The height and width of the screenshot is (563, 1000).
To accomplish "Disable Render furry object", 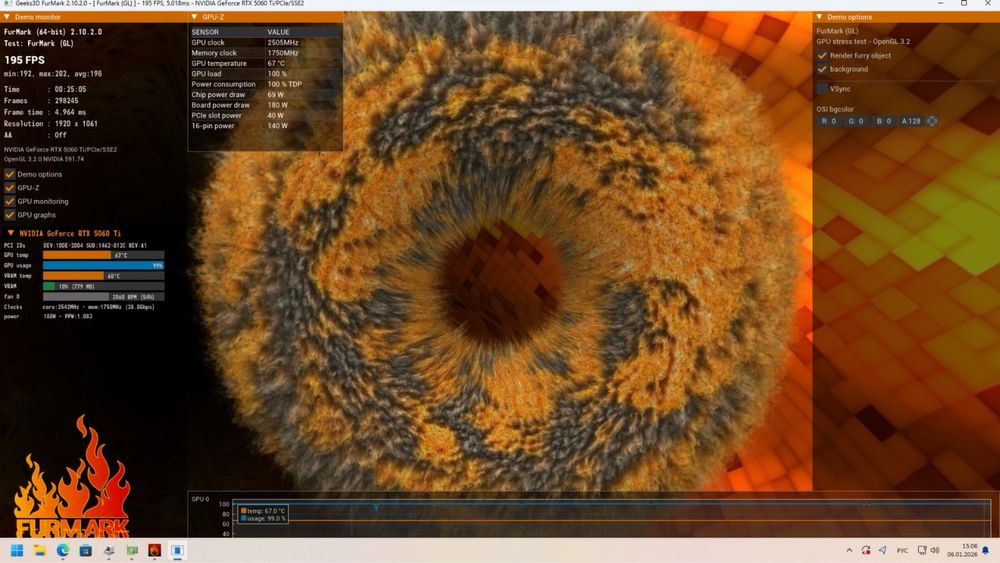I will (x=822, y=55).
